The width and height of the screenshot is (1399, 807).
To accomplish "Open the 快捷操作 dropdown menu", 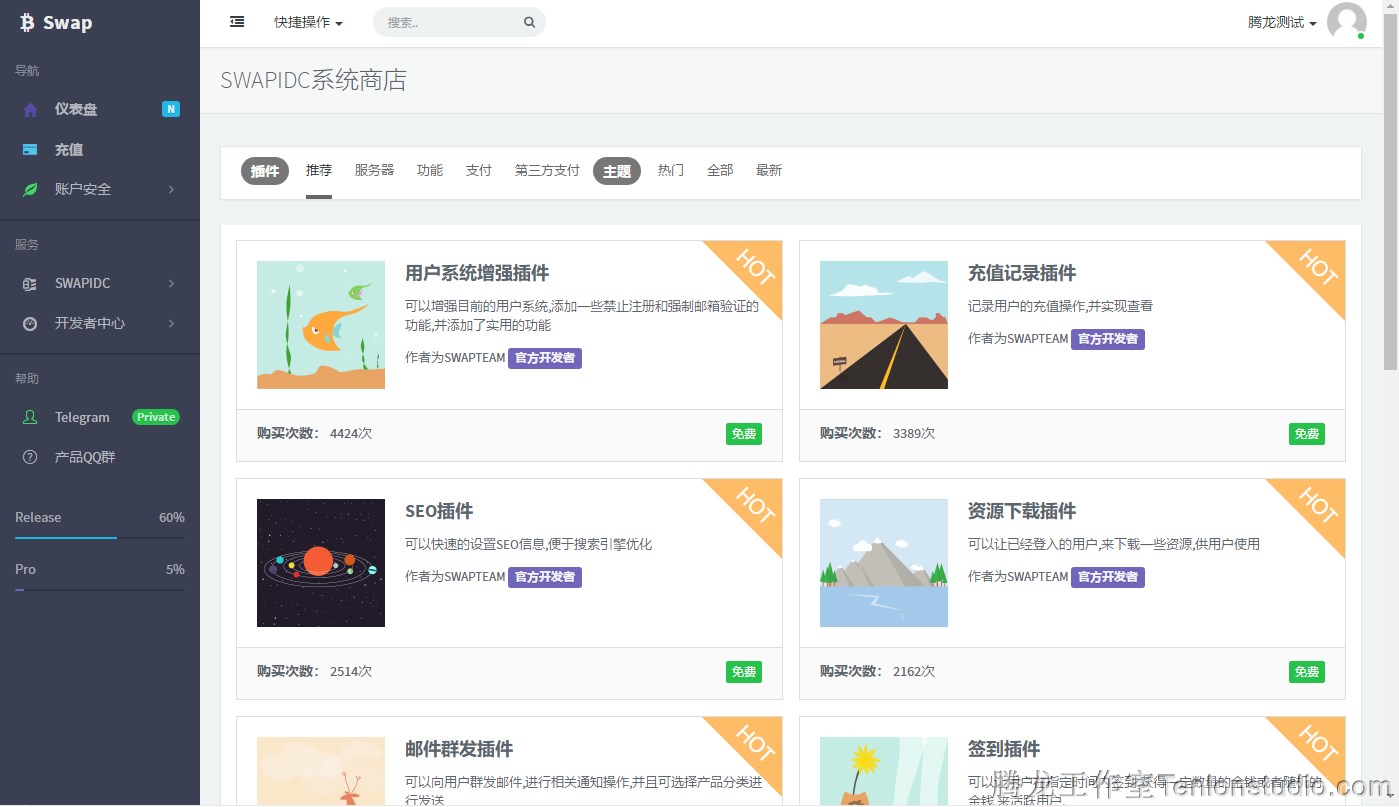I will 308,22.
